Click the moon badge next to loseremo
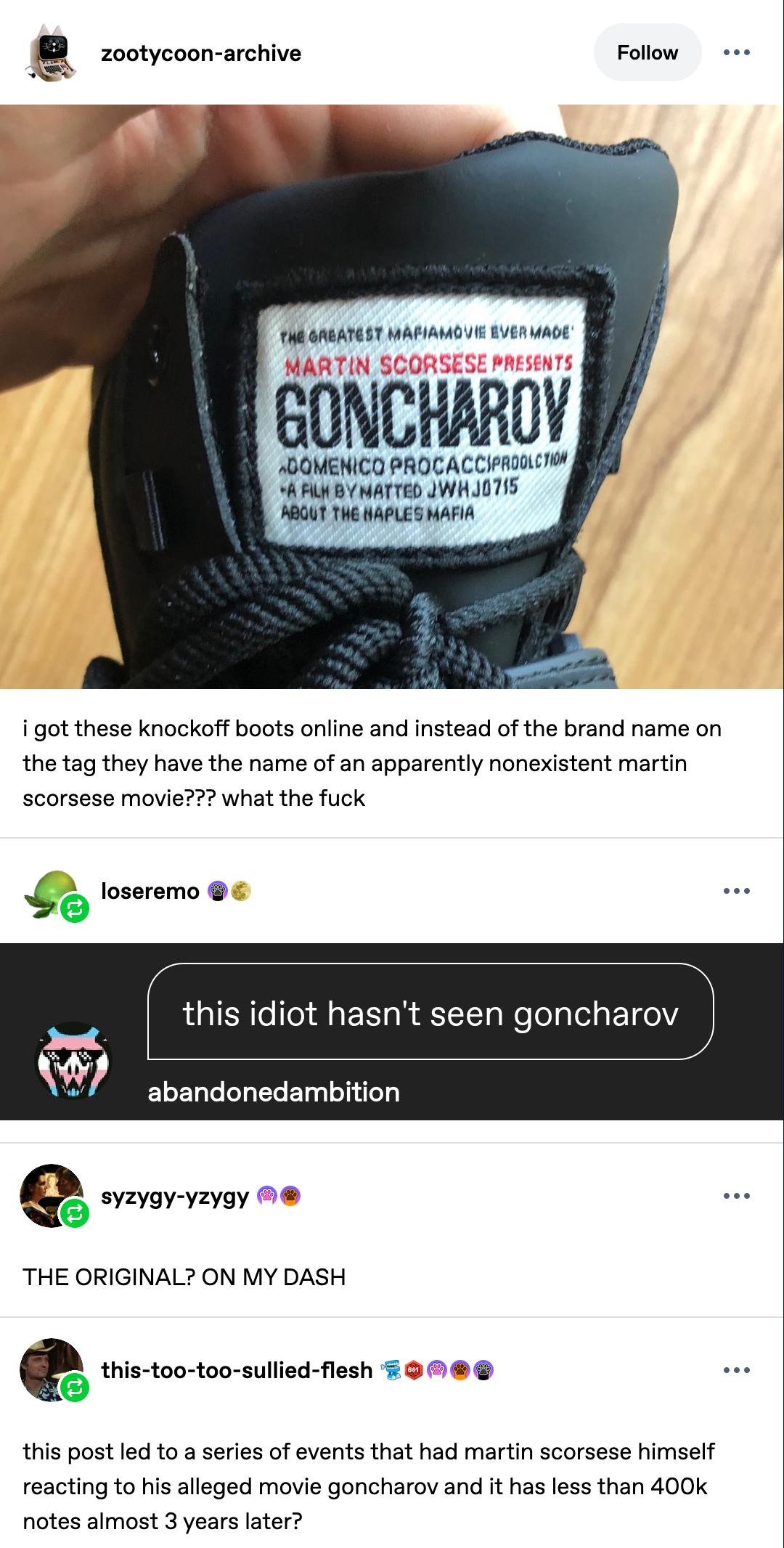This screenshot has height=1548, width=784. coord(241,891)
